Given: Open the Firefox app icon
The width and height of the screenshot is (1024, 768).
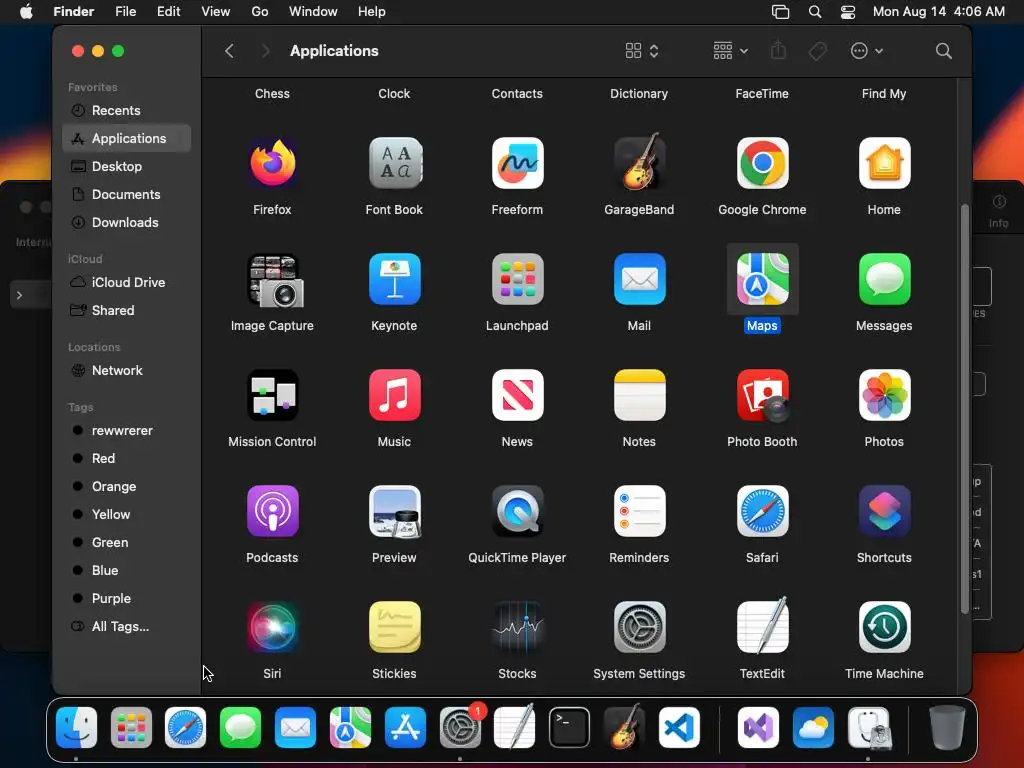Looking at the screenshot, I should tap(272, 163).
